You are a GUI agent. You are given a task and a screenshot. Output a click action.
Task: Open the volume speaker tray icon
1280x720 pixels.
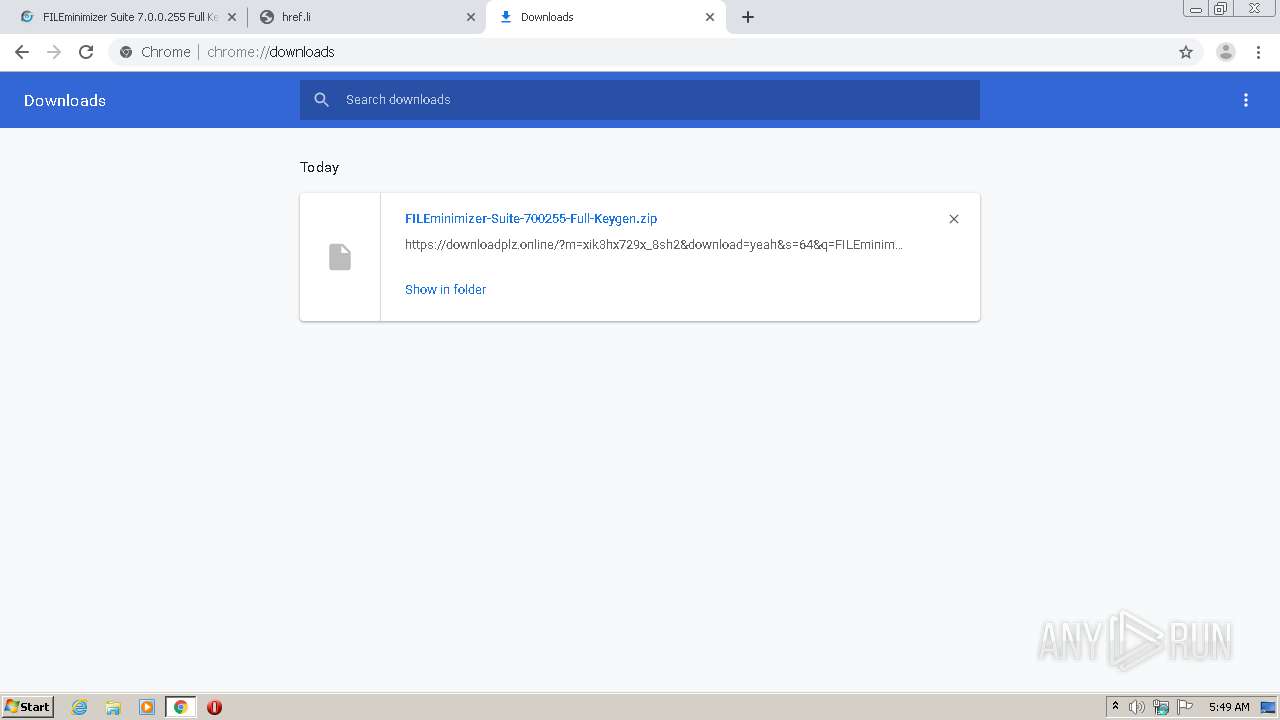(1137, 707)
